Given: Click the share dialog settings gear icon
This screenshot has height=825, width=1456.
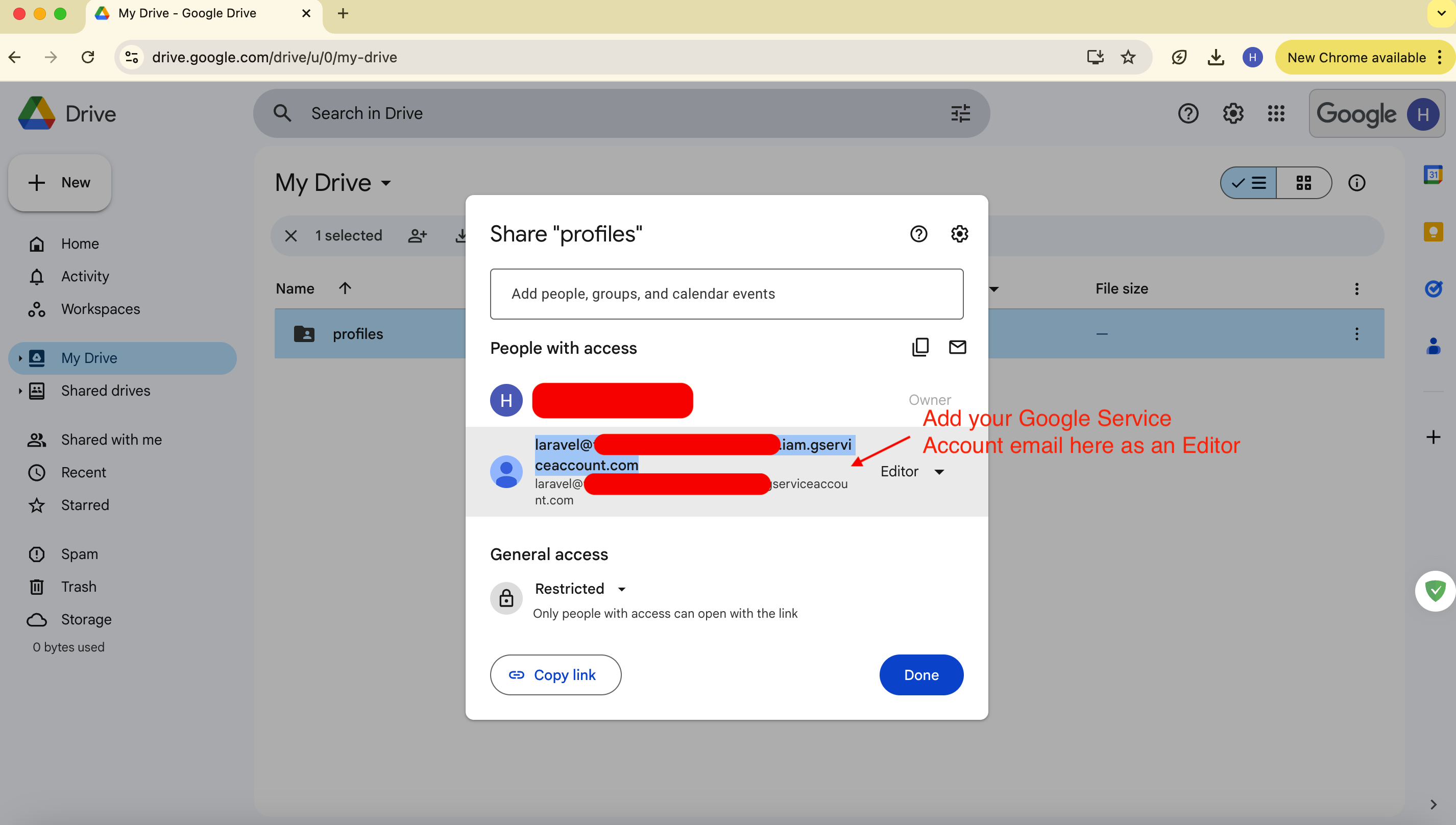Looking at the screenshot, I should point(959,233).
